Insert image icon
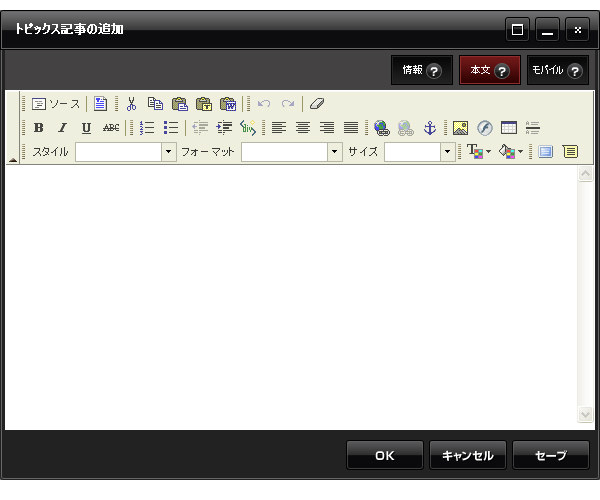This screenshot has height=500, width=600. (x=460, y=128)
